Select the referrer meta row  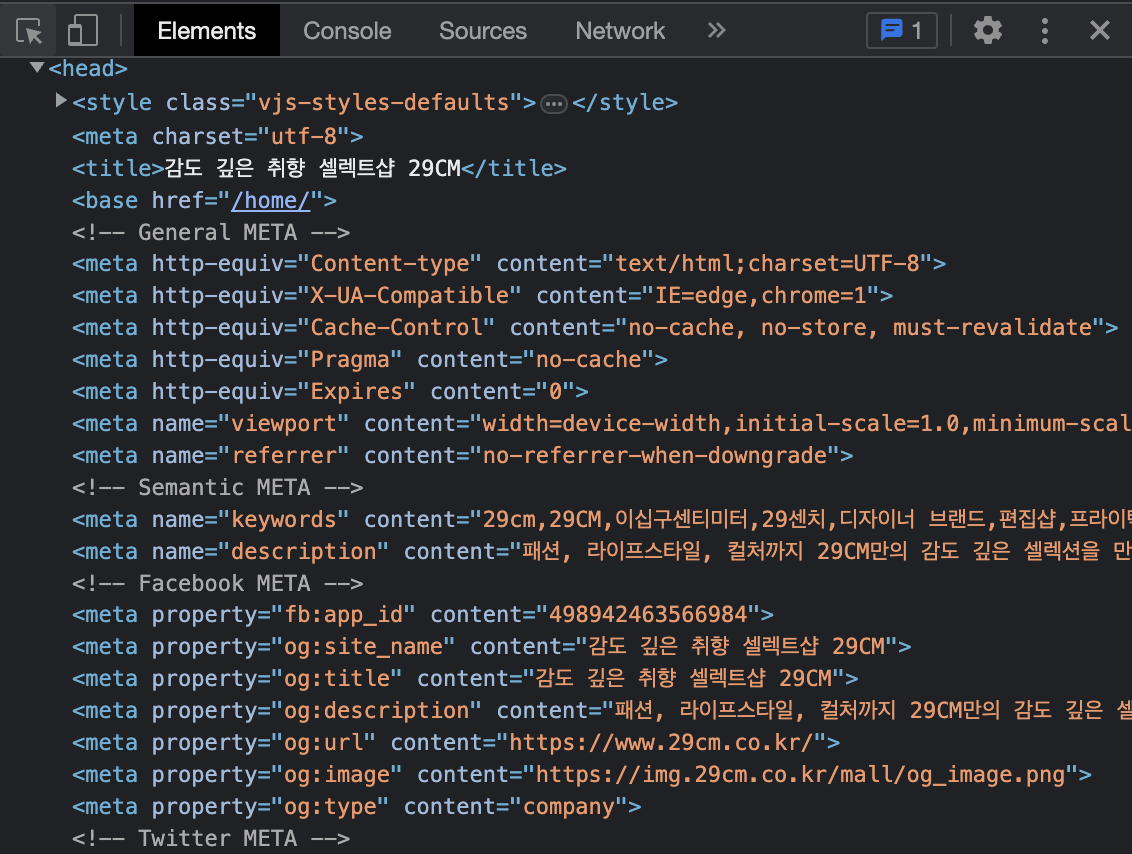[x=463, y=455]
